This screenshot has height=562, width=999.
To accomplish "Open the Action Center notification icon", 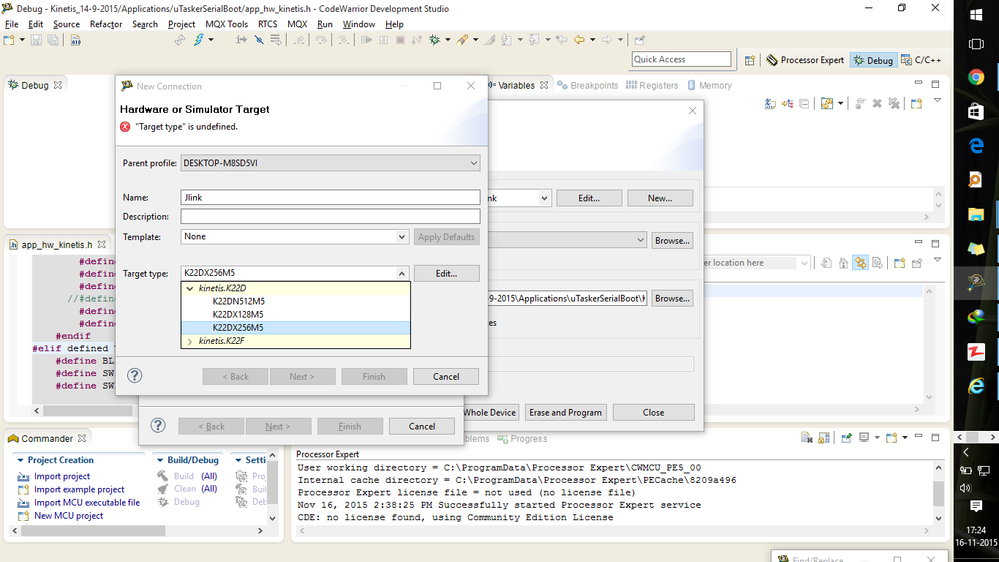I will click(x=975, y=506).
